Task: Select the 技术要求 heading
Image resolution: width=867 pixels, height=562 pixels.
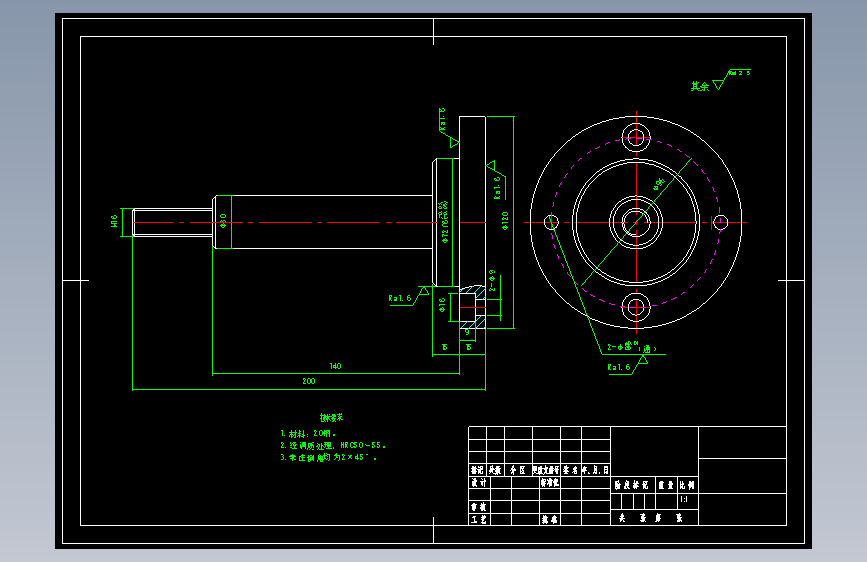Action: 331,418
